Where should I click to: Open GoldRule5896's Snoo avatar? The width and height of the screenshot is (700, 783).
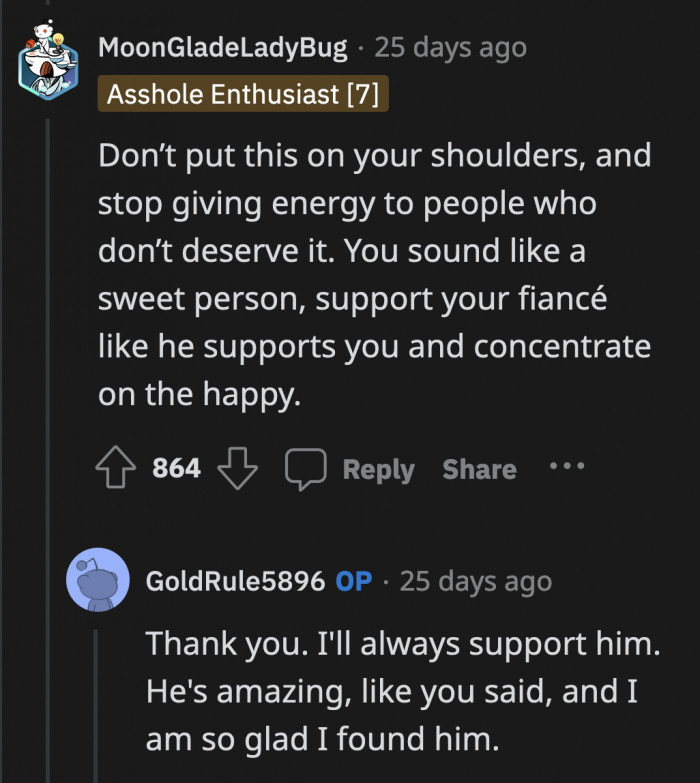97,580
